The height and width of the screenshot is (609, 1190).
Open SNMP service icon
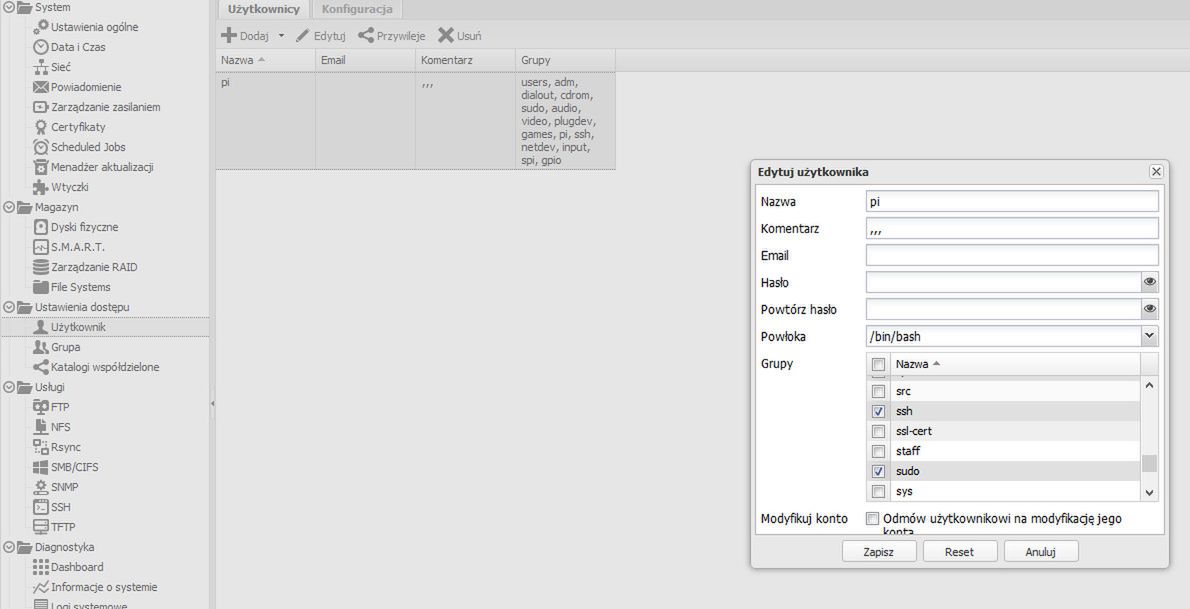[x=40, y=487]
